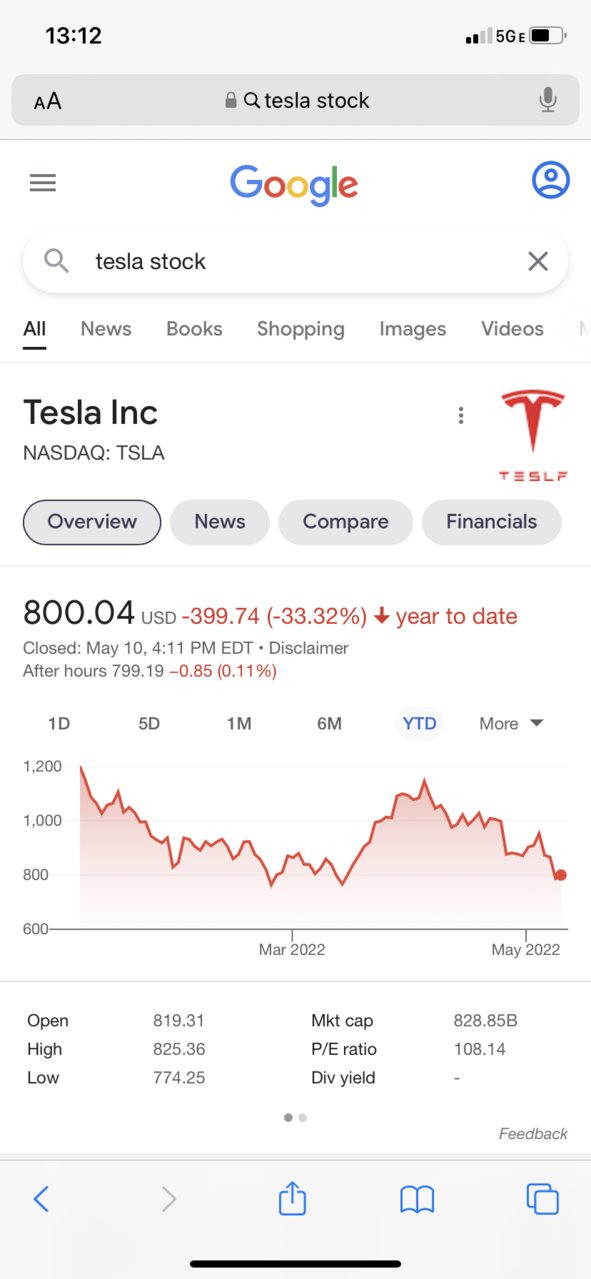The height and width of the screenshot is (1279, 591).
Task: Open the Disclaimer link
Action: [309, 648]
